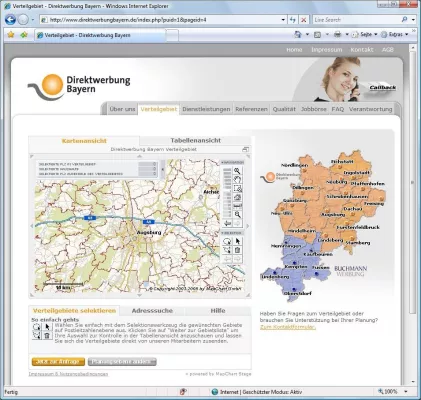Click the printer icon in IE toolbar
The image size is (421, 400).
click(x=337, y=34)
